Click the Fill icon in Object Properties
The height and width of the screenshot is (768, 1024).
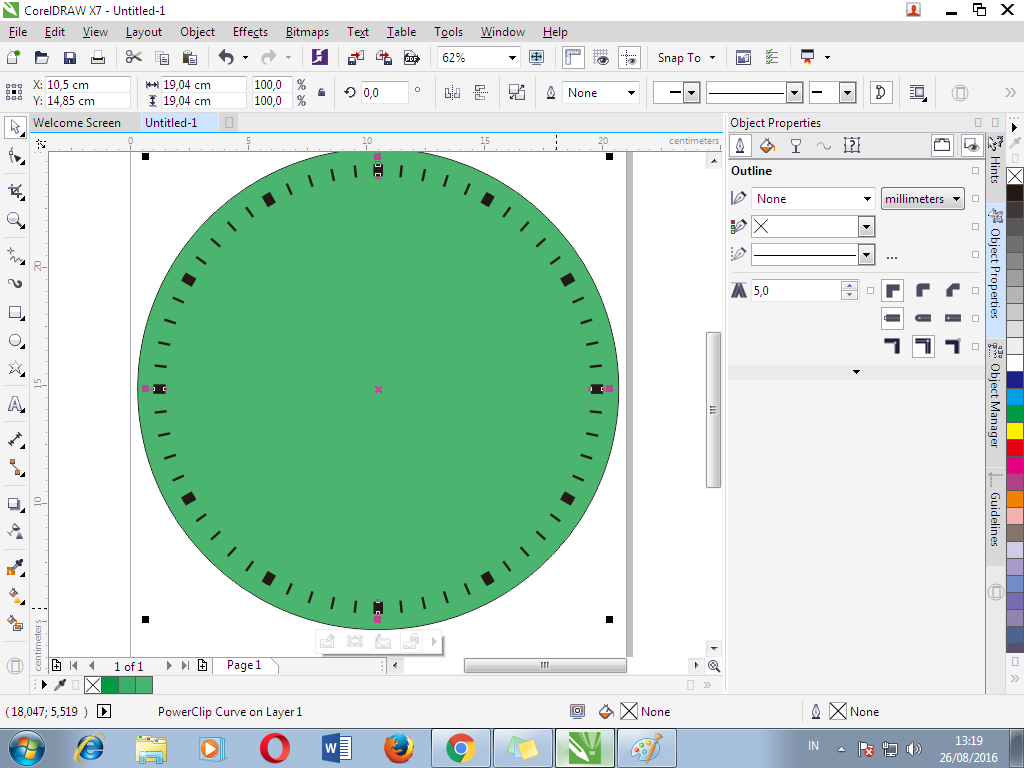(x=766, y=145)
